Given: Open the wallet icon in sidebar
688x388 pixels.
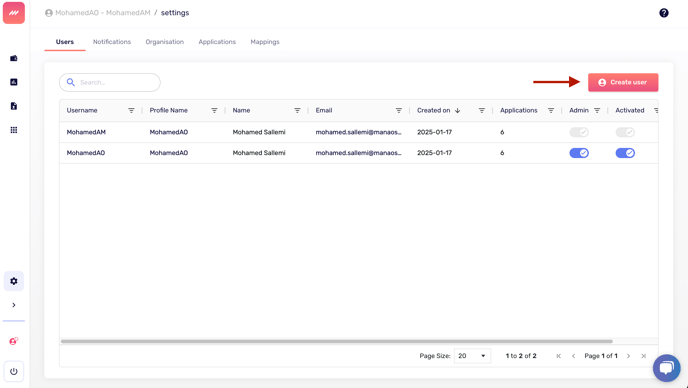Looking at the screenshot, I should click(x=14, y=58).
